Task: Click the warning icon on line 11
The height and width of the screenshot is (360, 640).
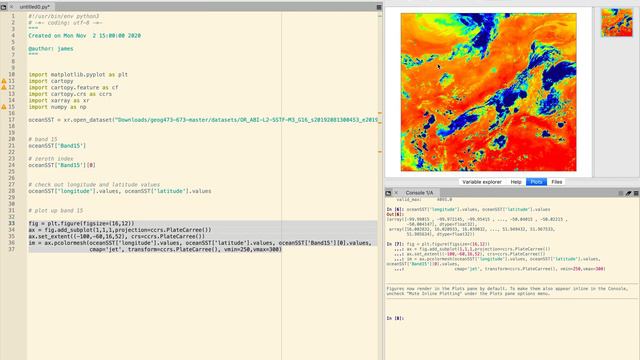Action: (x=4, y=81)
